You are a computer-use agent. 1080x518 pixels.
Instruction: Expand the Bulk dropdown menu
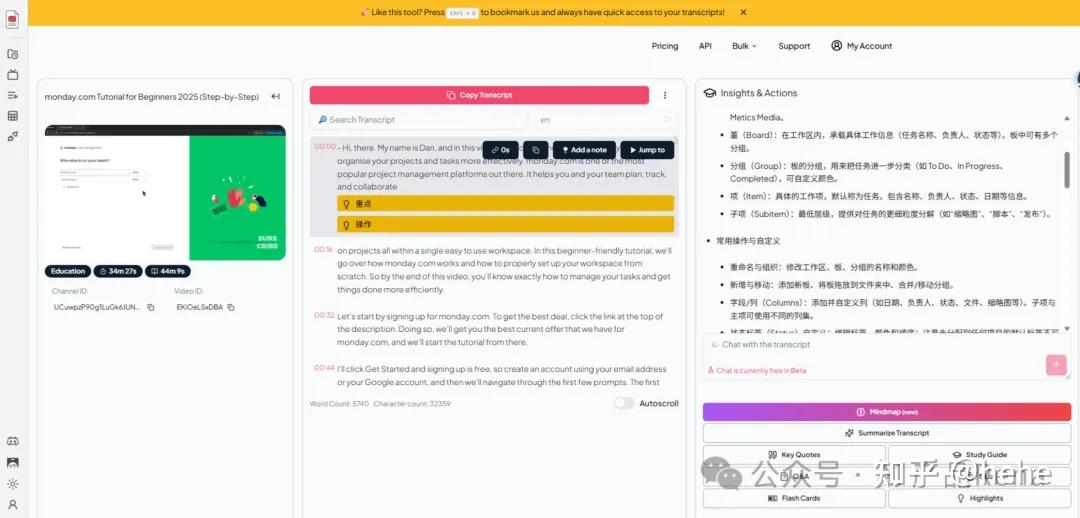pos(744,46)
